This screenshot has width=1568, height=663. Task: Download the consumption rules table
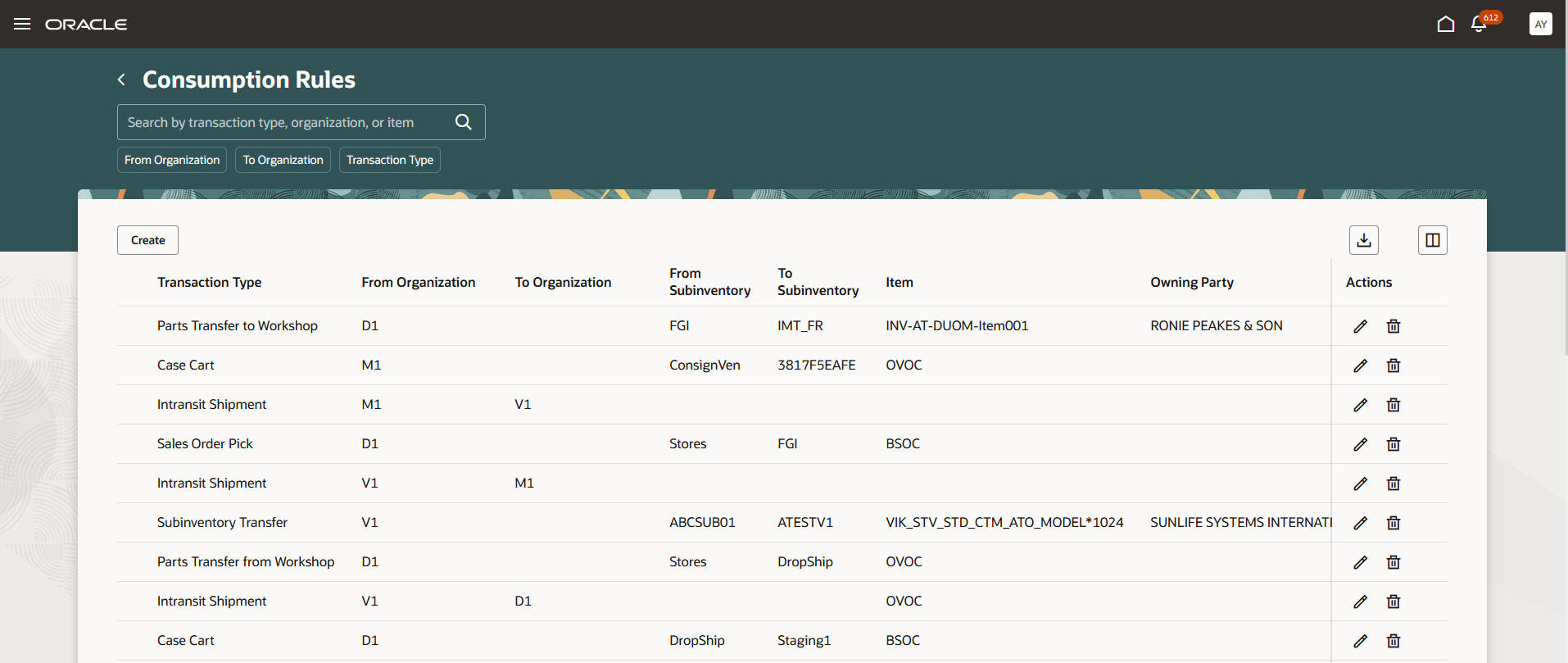tap(1364, 240)
